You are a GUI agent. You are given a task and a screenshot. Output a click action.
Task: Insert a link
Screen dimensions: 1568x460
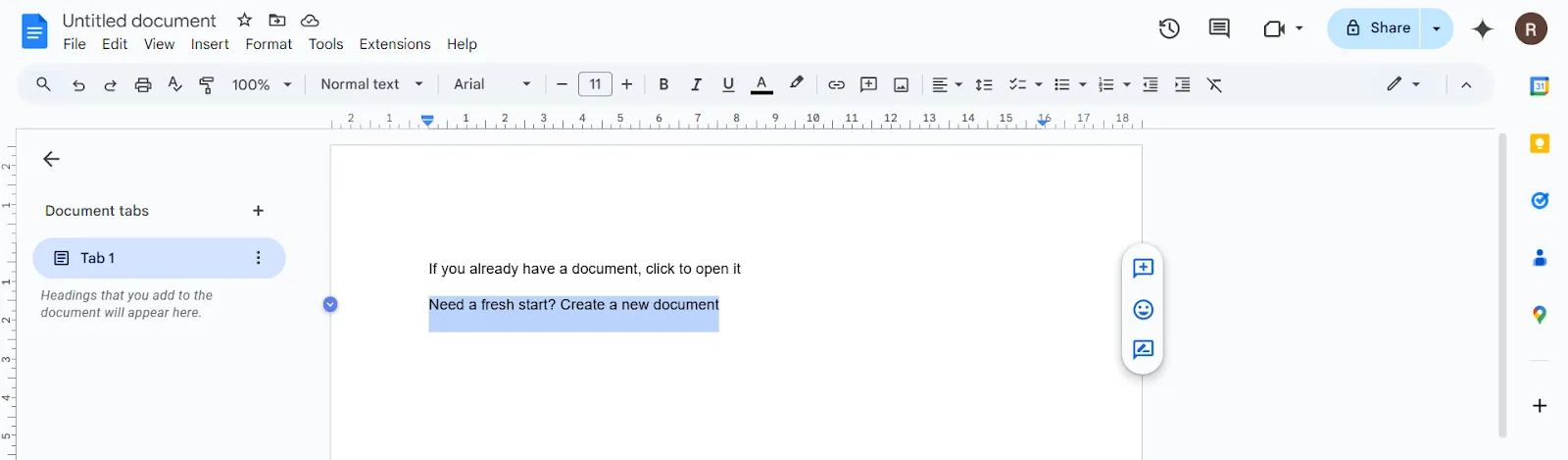[x=836, y=85]
